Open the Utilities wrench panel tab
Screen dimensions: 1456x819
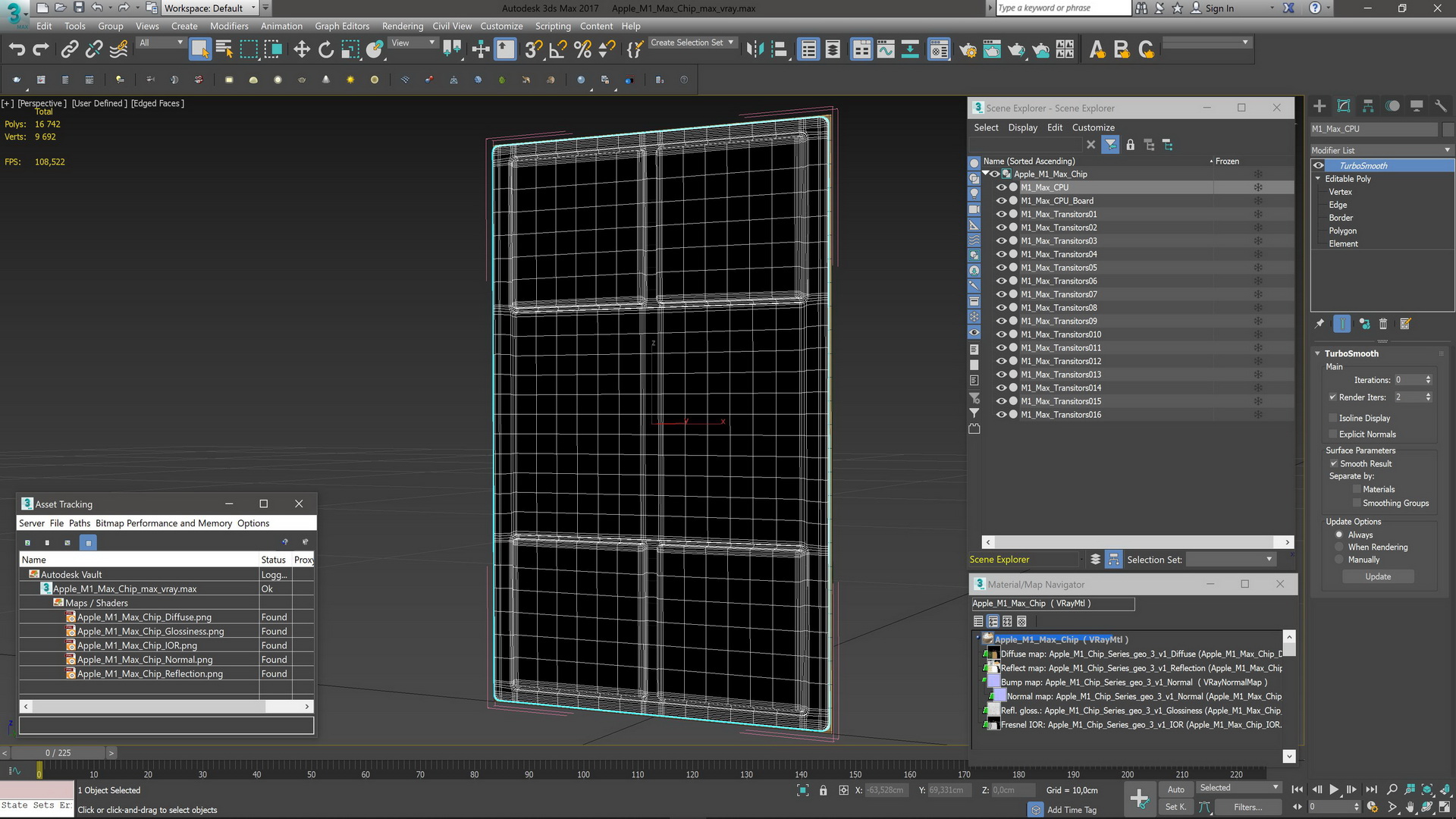coord(1441,106)
